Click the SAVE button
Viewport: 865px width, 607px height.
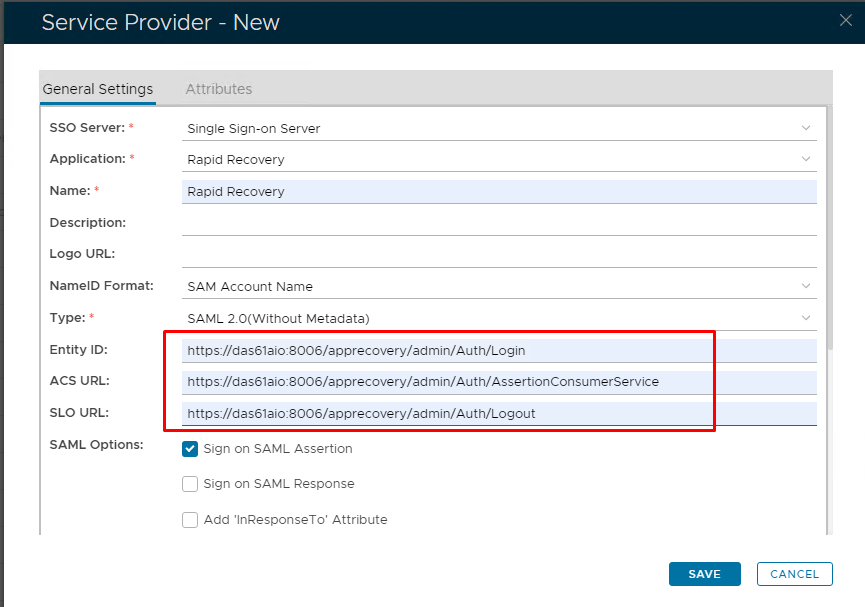(x=704, y=574)
